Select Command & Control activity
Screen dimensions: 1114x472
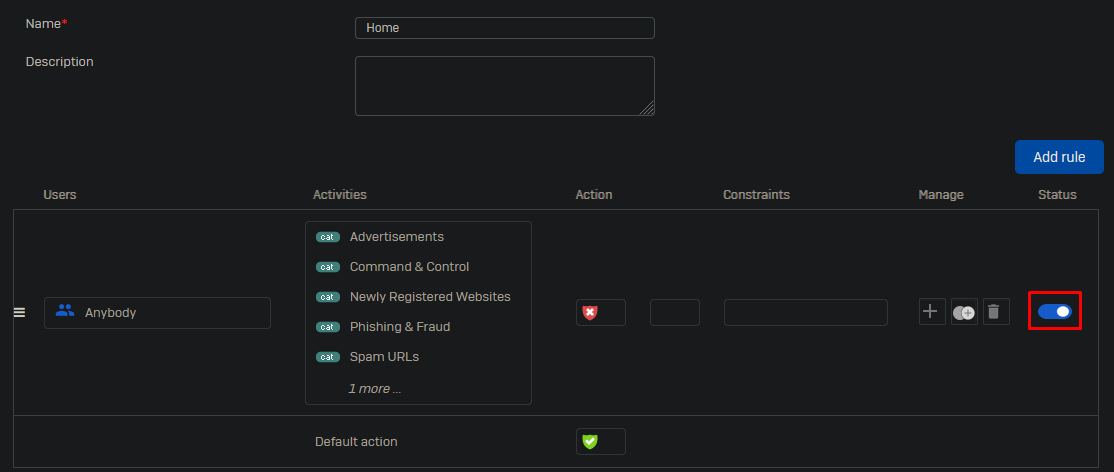(409, 267)
